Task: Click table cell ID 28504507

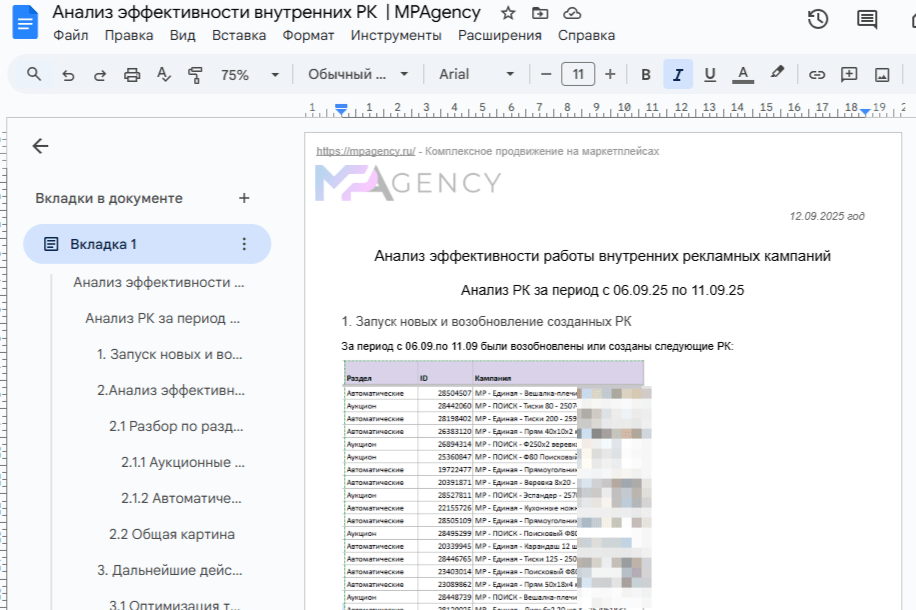Action: tap(445, 393)
